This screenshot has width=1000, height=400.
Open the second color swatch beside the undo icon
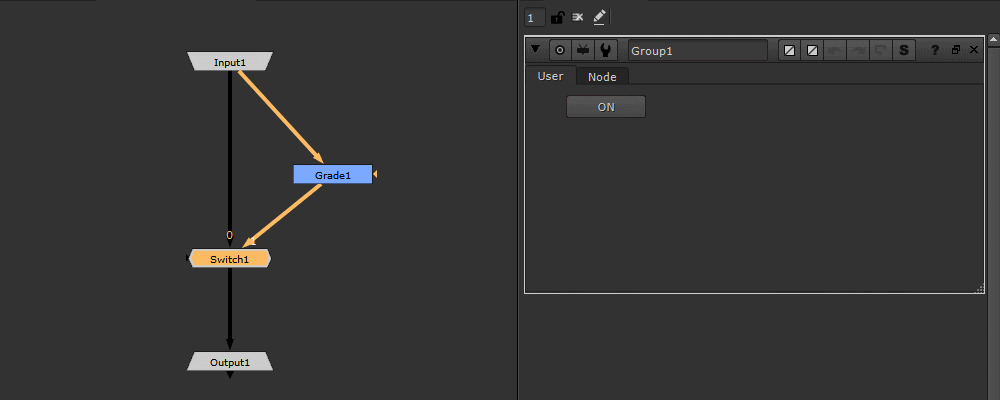pos(812,50)
